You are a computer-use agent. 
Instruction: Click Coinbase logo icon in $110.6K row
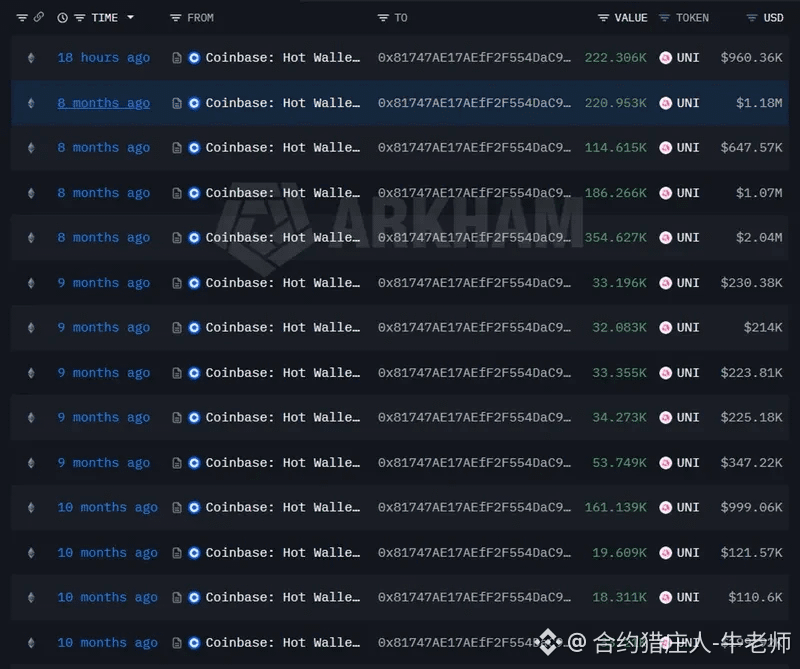[194, 598]
